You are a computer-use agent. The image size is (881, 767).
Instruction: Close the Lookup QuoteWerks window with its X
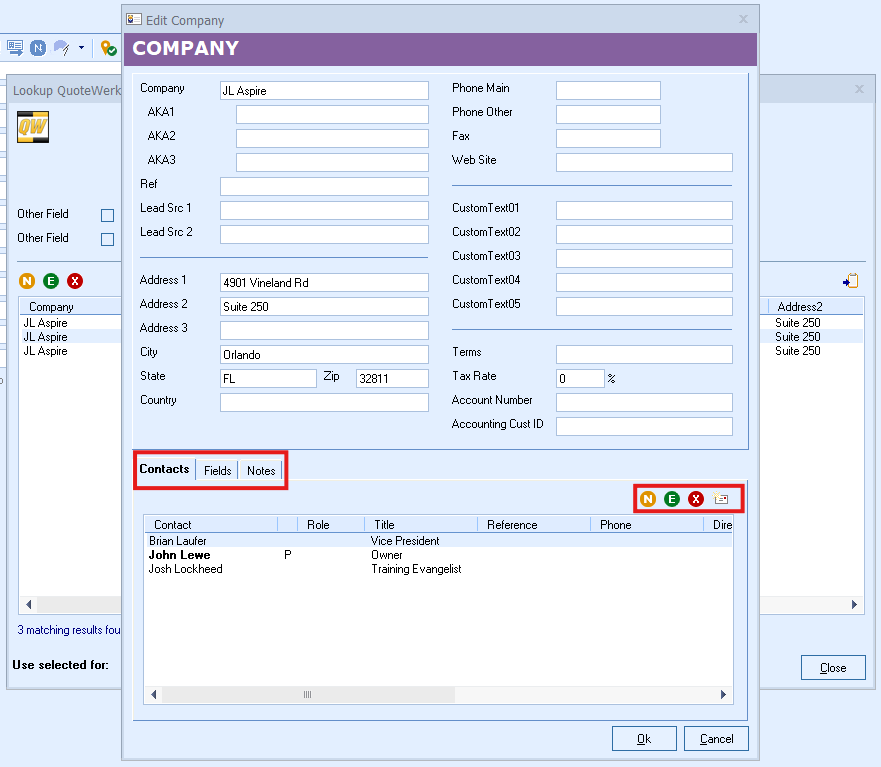tap(859, 89)
